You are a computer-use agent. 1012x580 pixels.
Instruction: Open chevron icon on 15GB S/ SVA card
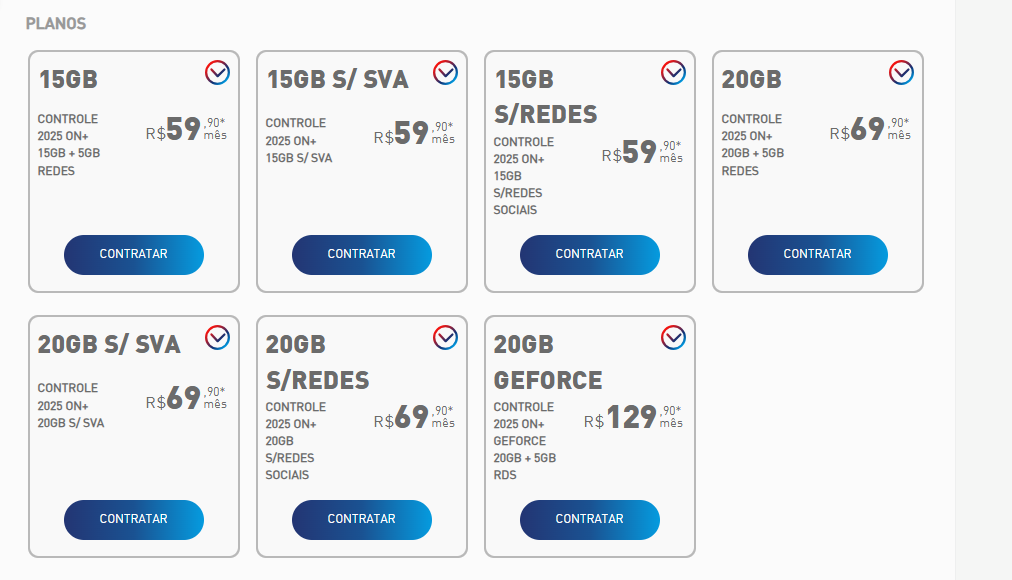[445, 72]
